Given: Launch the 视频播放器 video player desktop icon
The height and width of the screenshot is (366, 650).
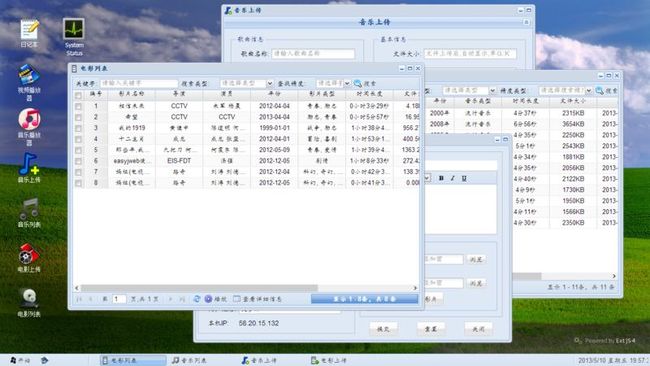Looking at the screenshot, I should (29, 82).
